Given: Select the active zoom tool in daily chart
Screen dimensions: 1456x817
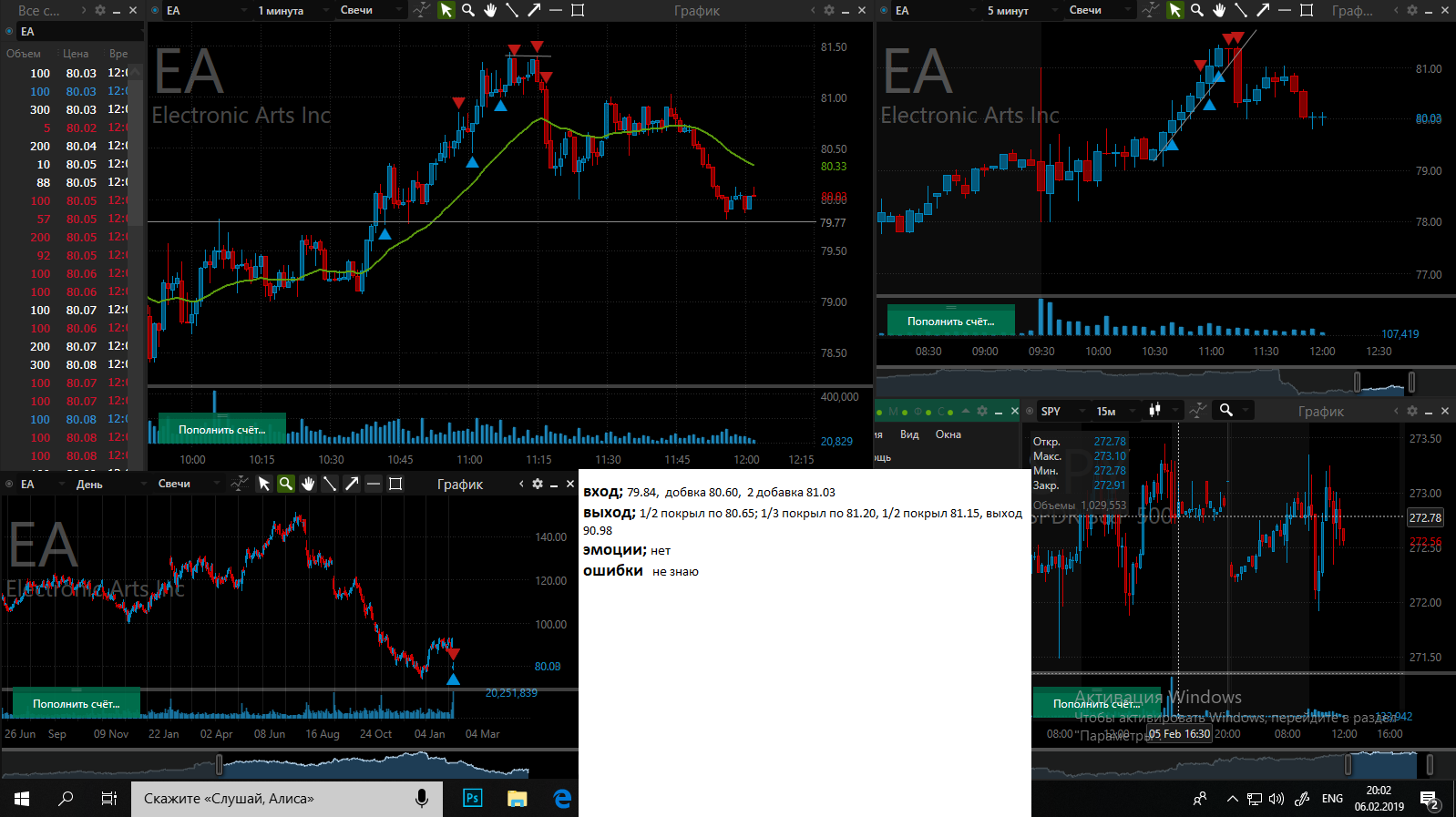Looking at the screenshot, I should (286, 484).
